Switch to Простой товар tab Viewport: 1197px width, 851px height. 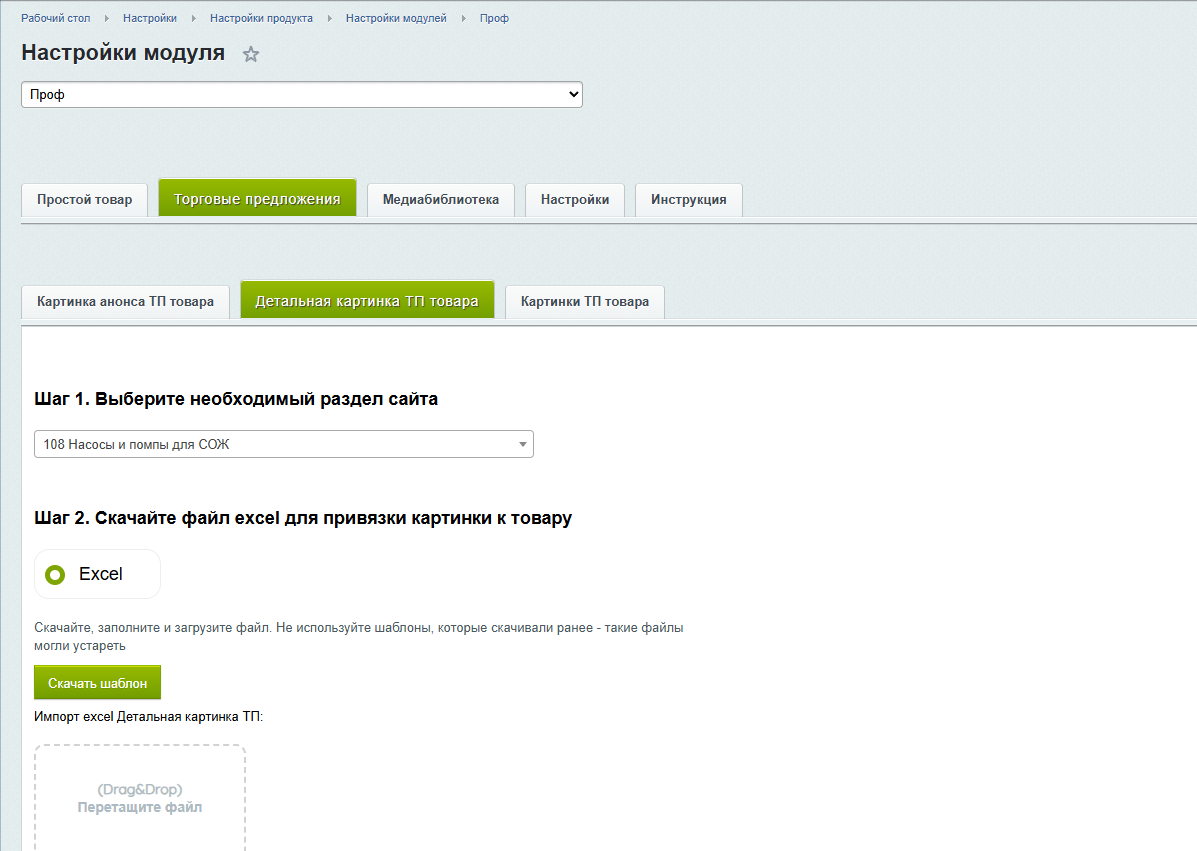click(84, 200)
